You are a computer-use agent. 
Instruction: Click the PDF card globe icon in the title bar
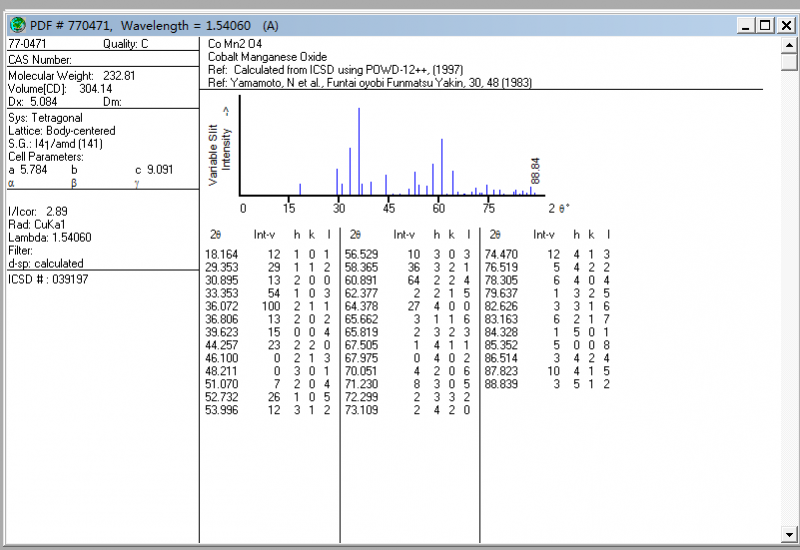18,24
